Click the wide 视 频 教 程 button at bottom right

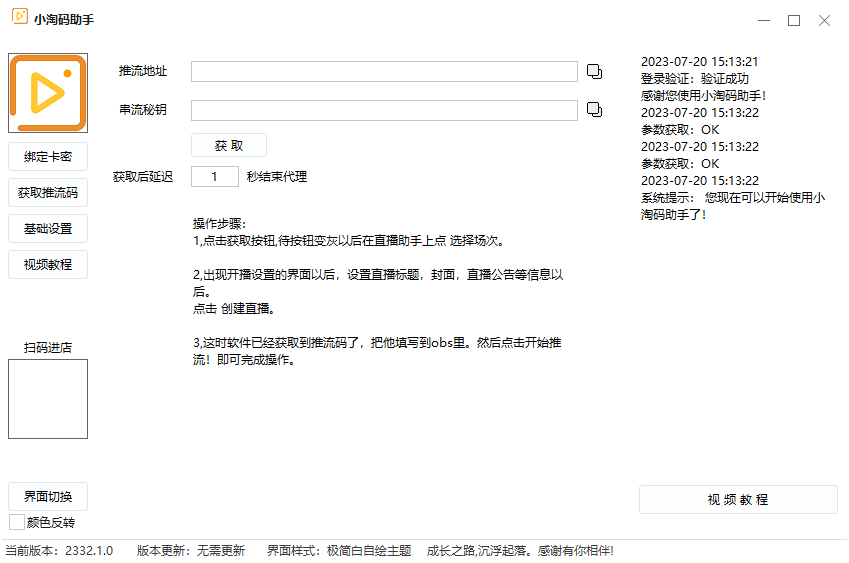738,500
